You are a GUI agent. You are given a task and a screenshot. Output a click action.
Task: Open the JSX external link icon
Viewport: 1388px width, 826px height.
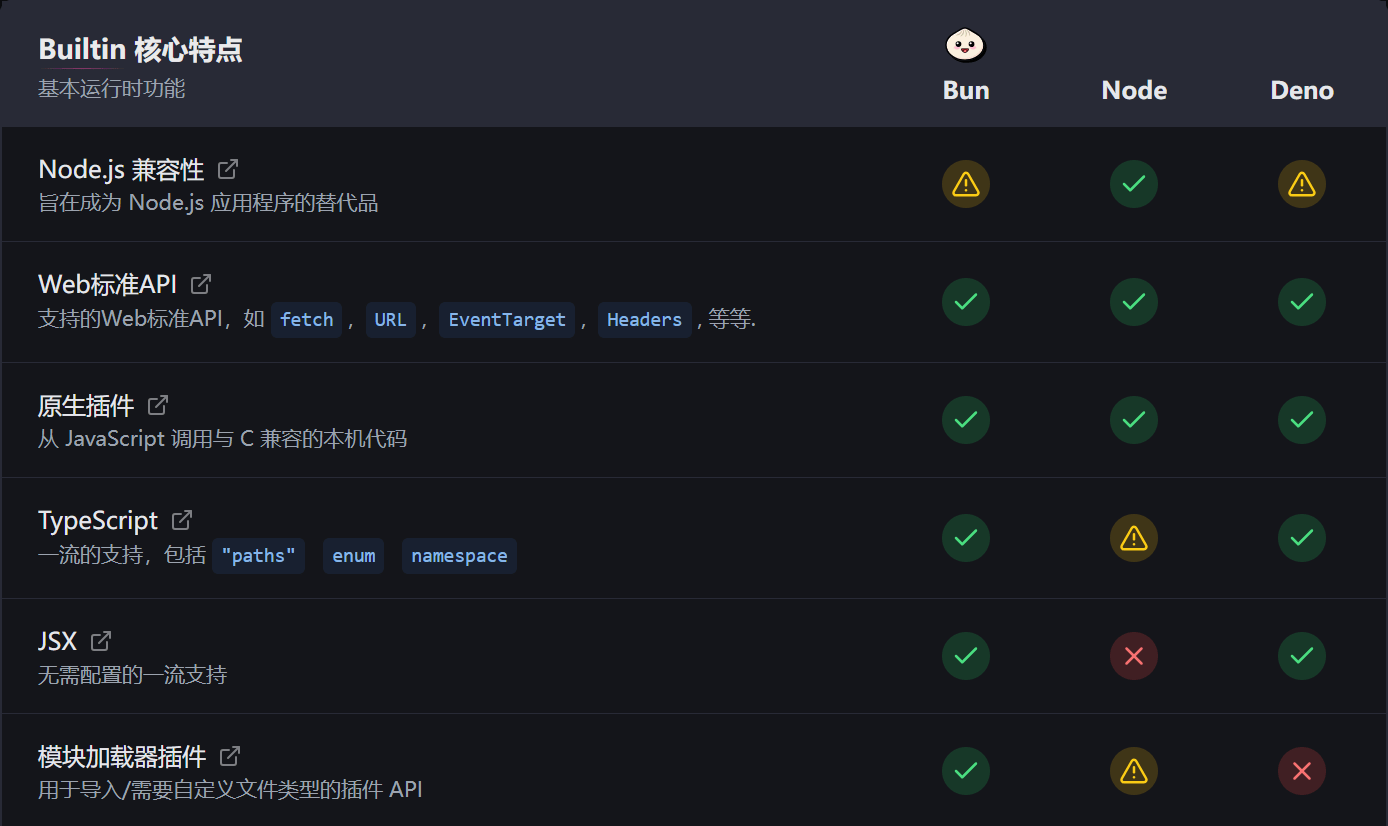[x=101, y=640]
